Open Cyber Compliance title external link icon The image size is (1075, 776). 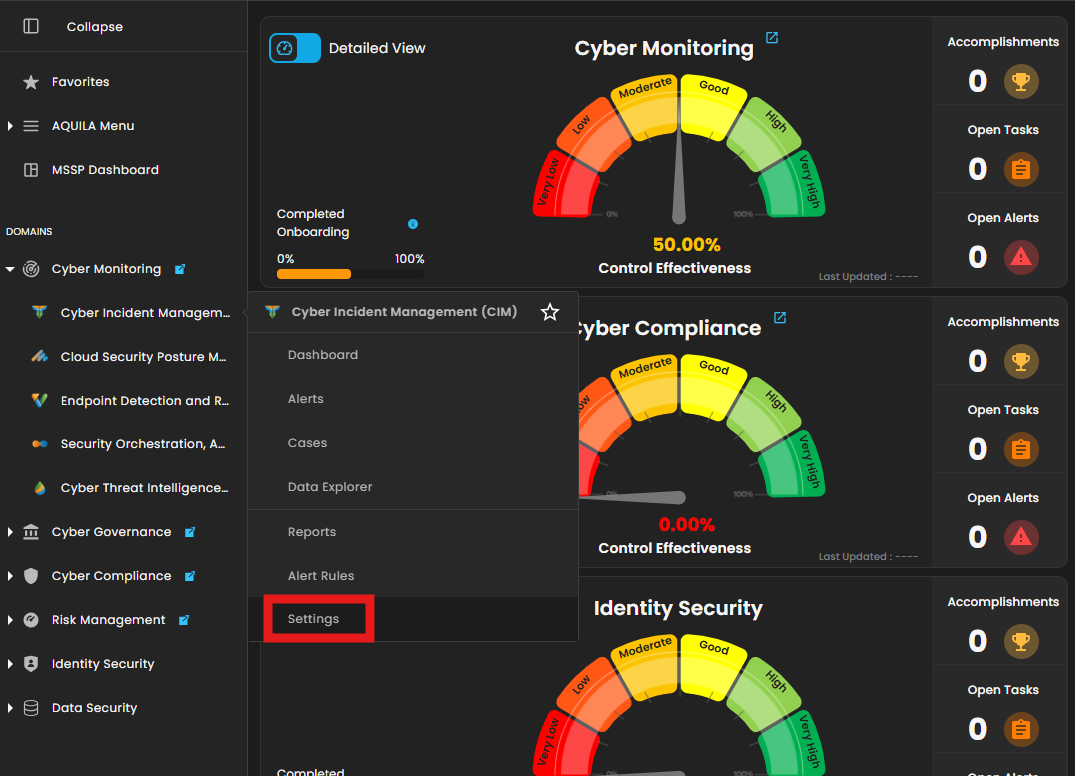tap(780, 318)
